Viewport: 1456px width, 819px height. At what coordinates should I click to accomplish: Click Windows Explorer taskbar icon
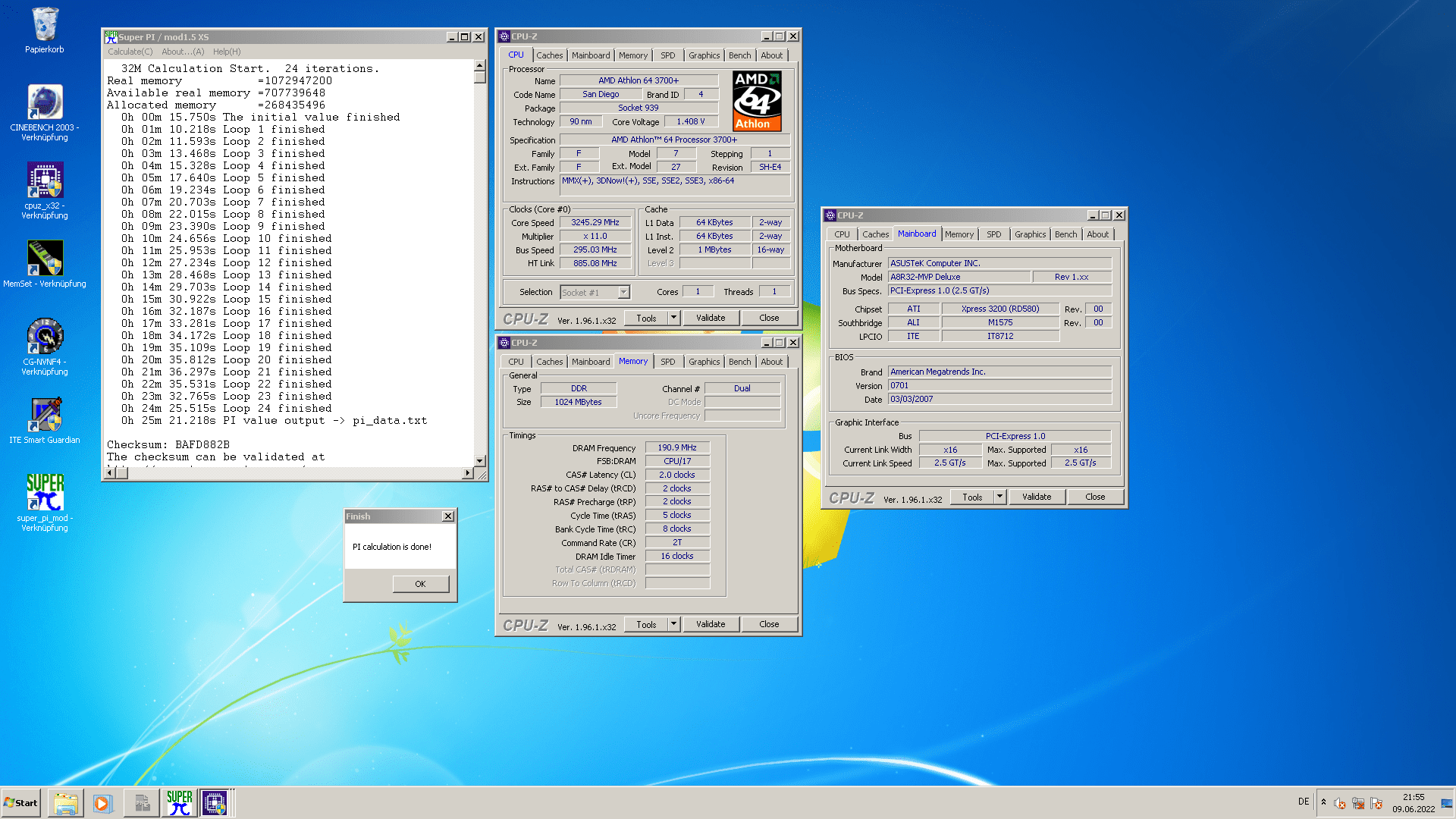coord(66,803)
